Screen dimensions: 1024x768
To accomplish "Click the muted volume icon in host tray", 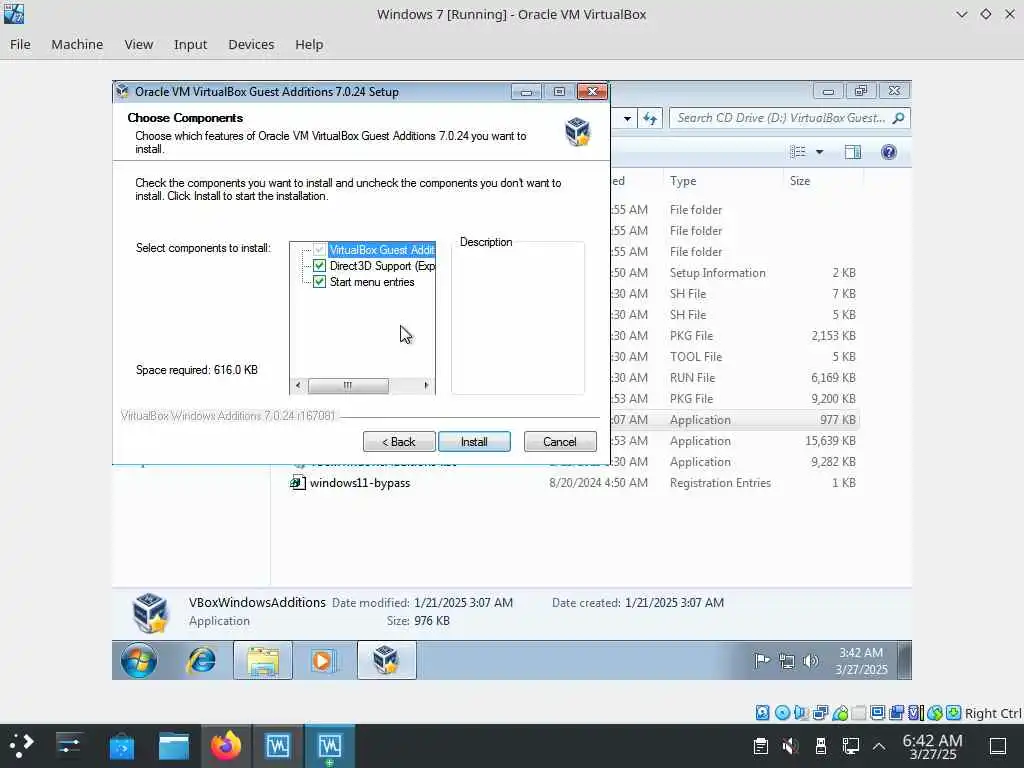I will pyautogui.click(x=790, y=746).
